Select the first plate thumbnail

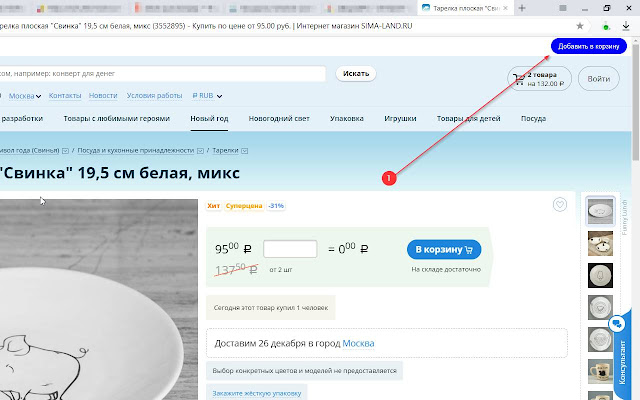click(x=600, y=211)
